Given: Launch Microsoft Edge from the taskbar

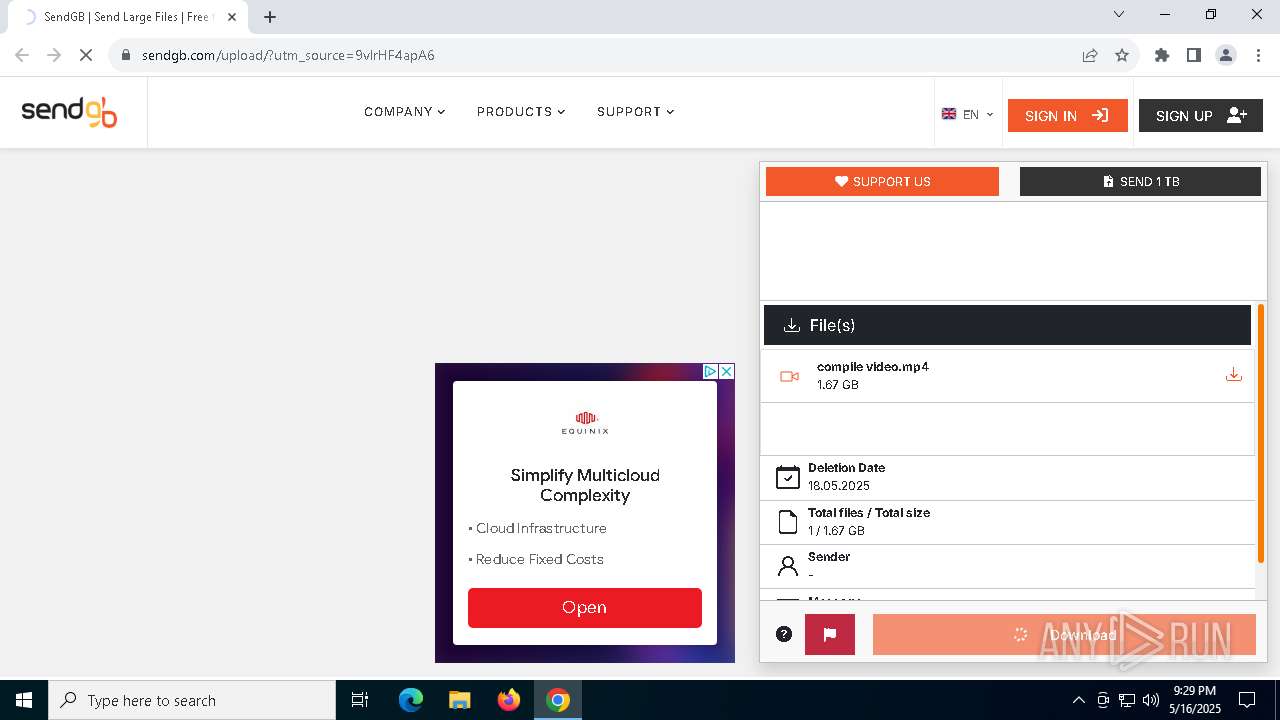Looking at the screenshot, I should (411, 700).
